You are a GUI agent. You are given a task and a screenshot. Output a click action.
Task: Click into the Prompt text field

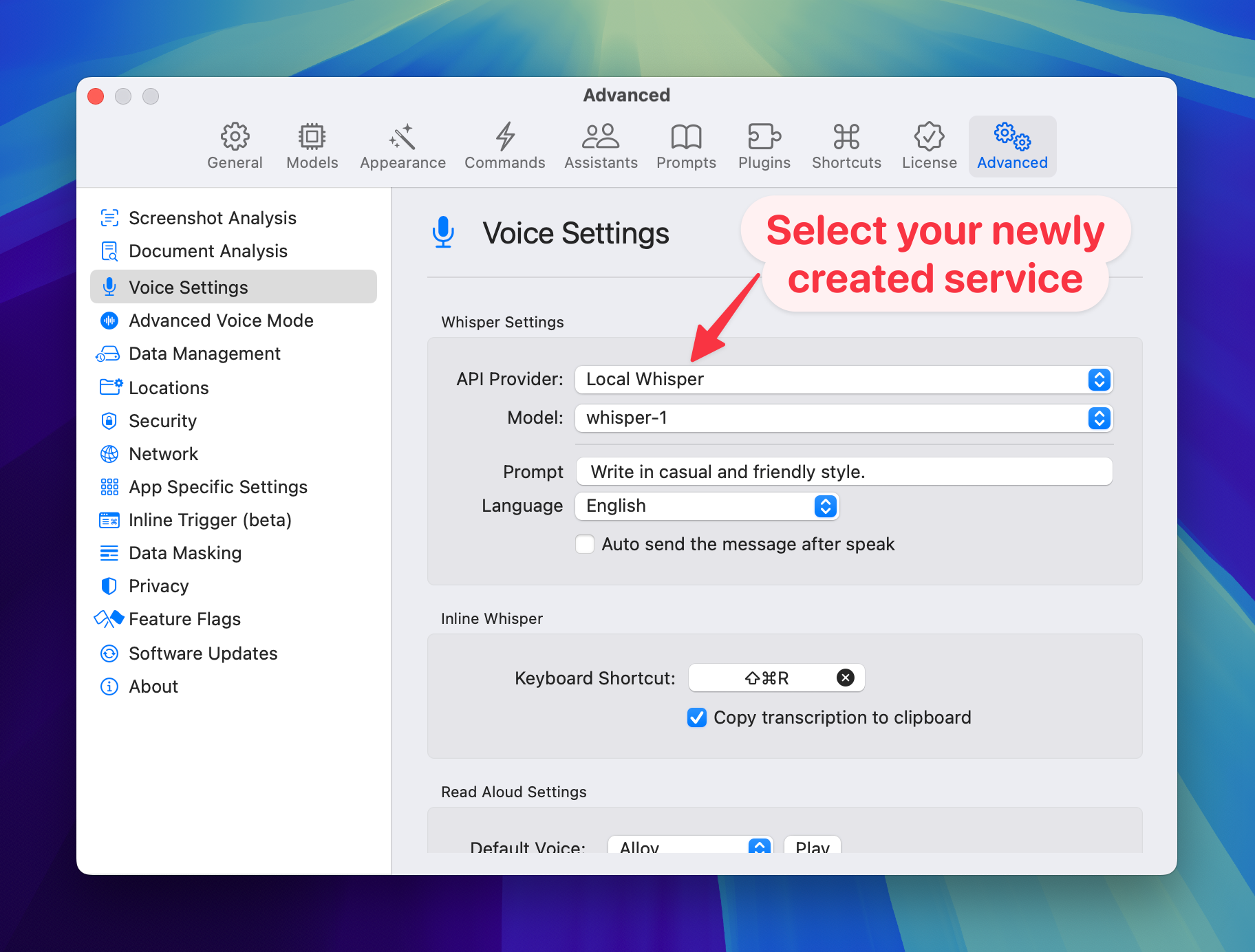(x=844, y=472)
